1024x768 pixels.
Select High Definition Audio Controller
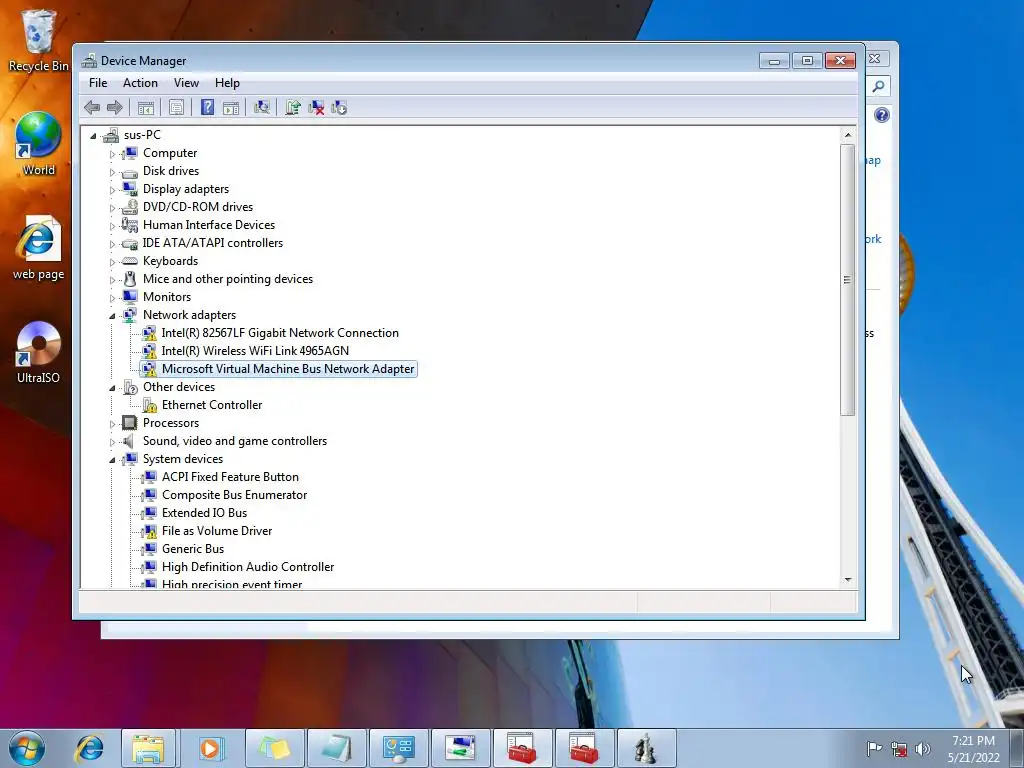[248, 567]
